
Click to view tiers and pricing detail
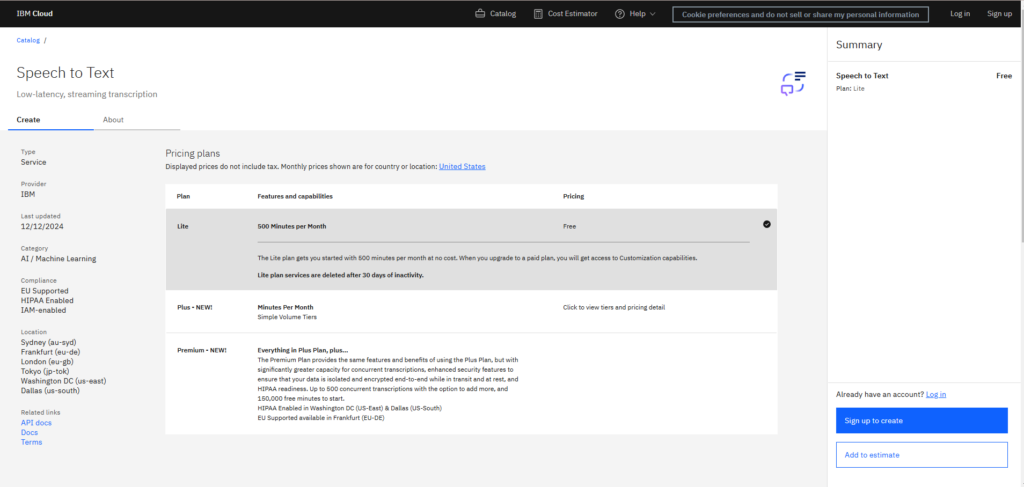pos(614,307)
